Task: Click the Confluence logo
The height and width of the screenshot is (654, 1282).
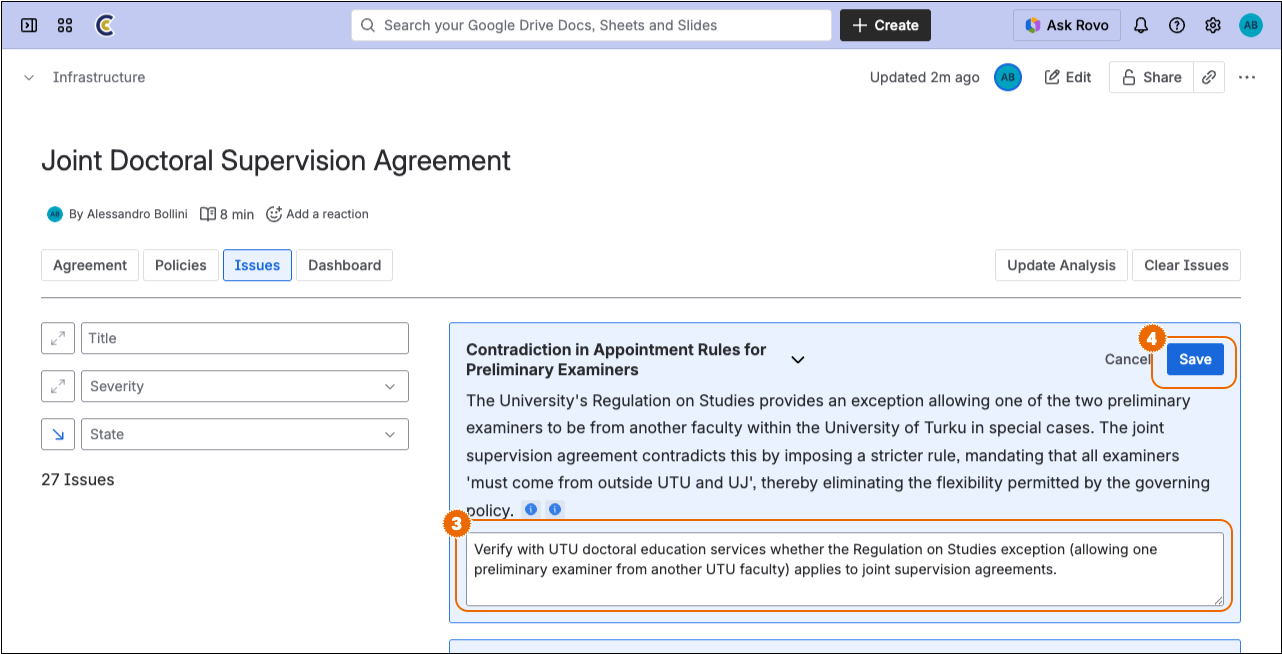Action: tap(103, 25)
